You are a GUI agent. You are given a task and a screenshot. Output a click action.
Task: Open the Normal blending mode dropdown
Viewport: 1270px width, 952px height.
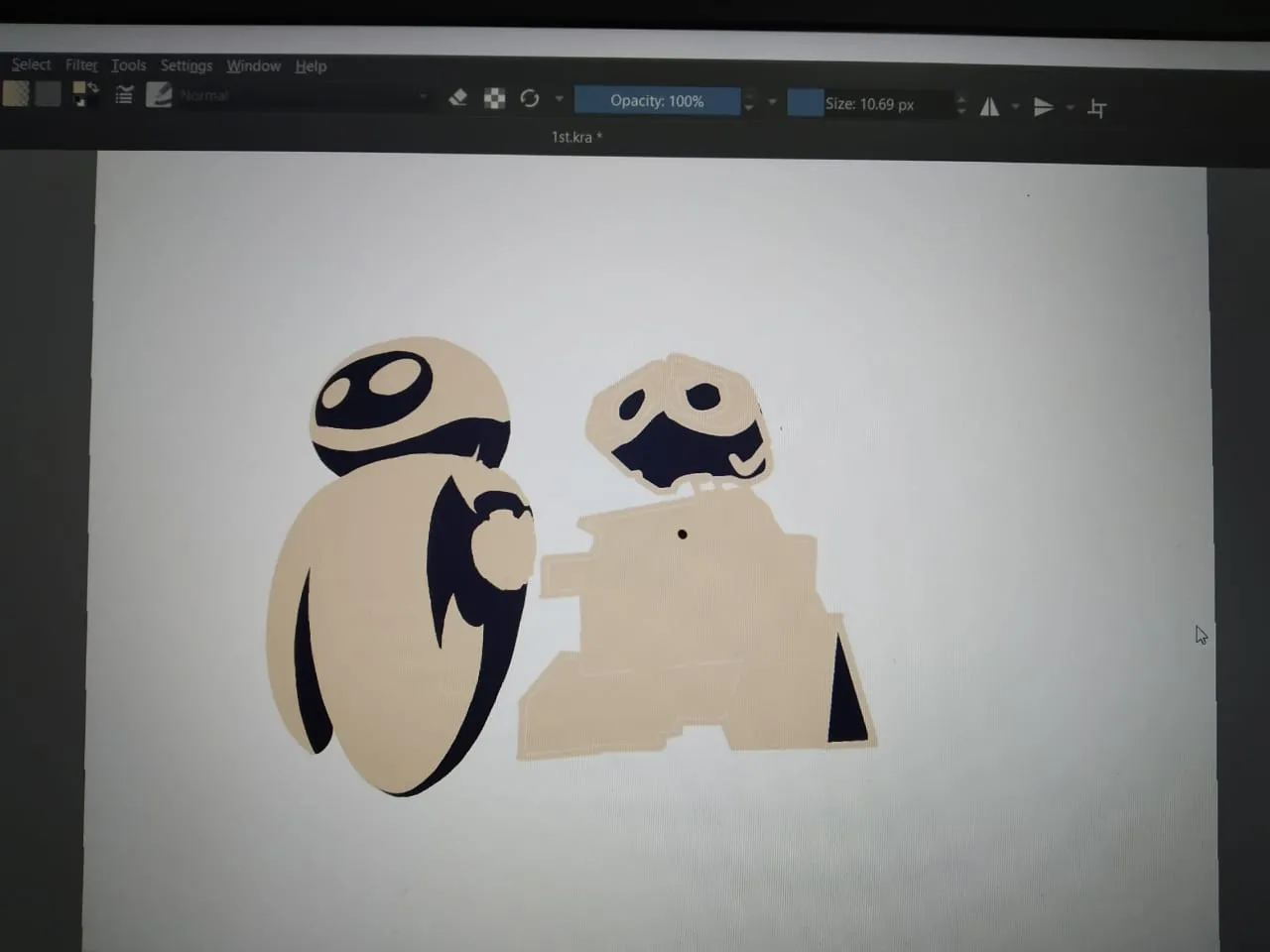click(304, 95)
